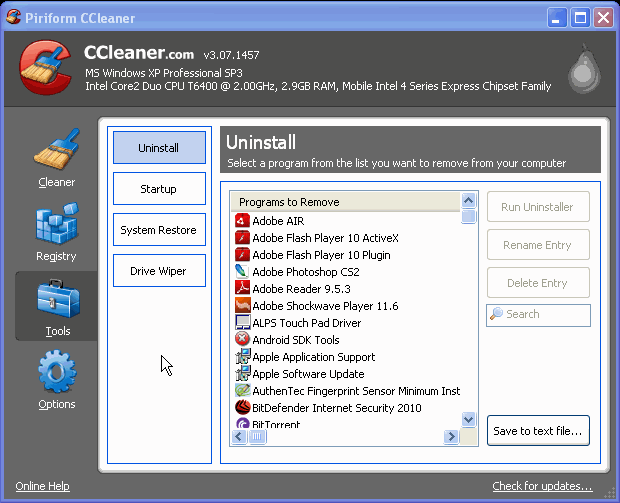Image resolution: width=620 pixels, height=503 pixels.
Task: Click the scroll right arrow of program list
Action: tap(451, 437)
